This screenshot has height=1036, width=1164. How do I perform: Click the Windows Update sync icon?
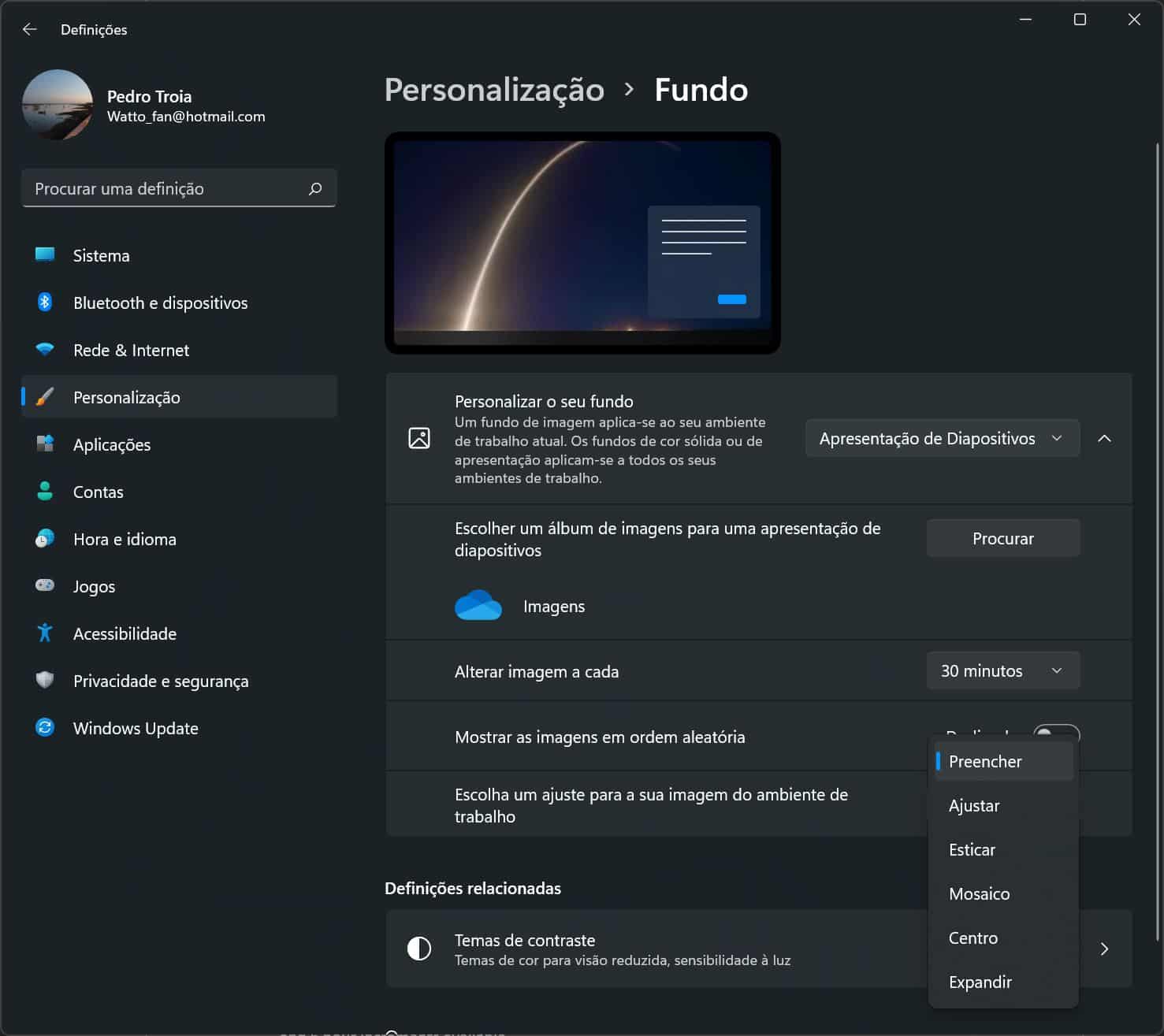coord(45,728)
